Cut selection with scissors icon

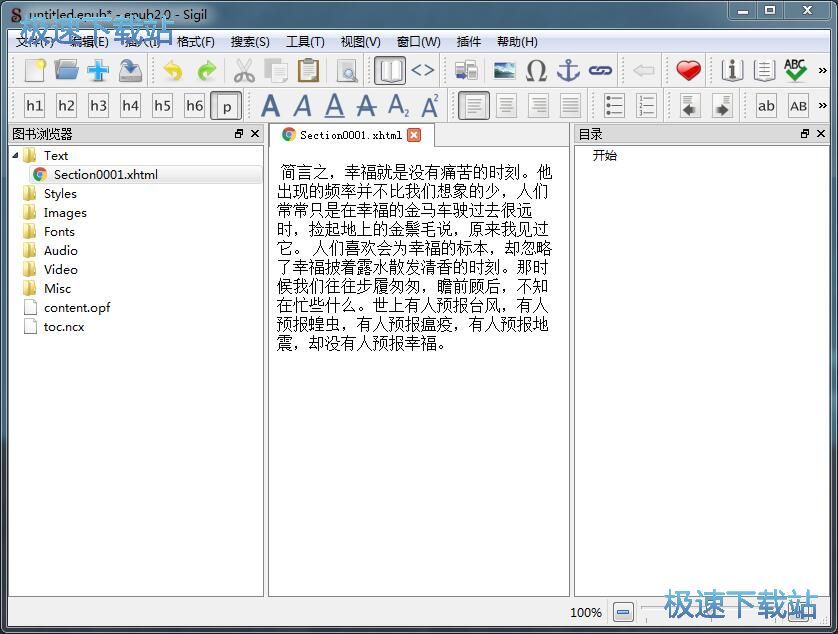(244, 70)
